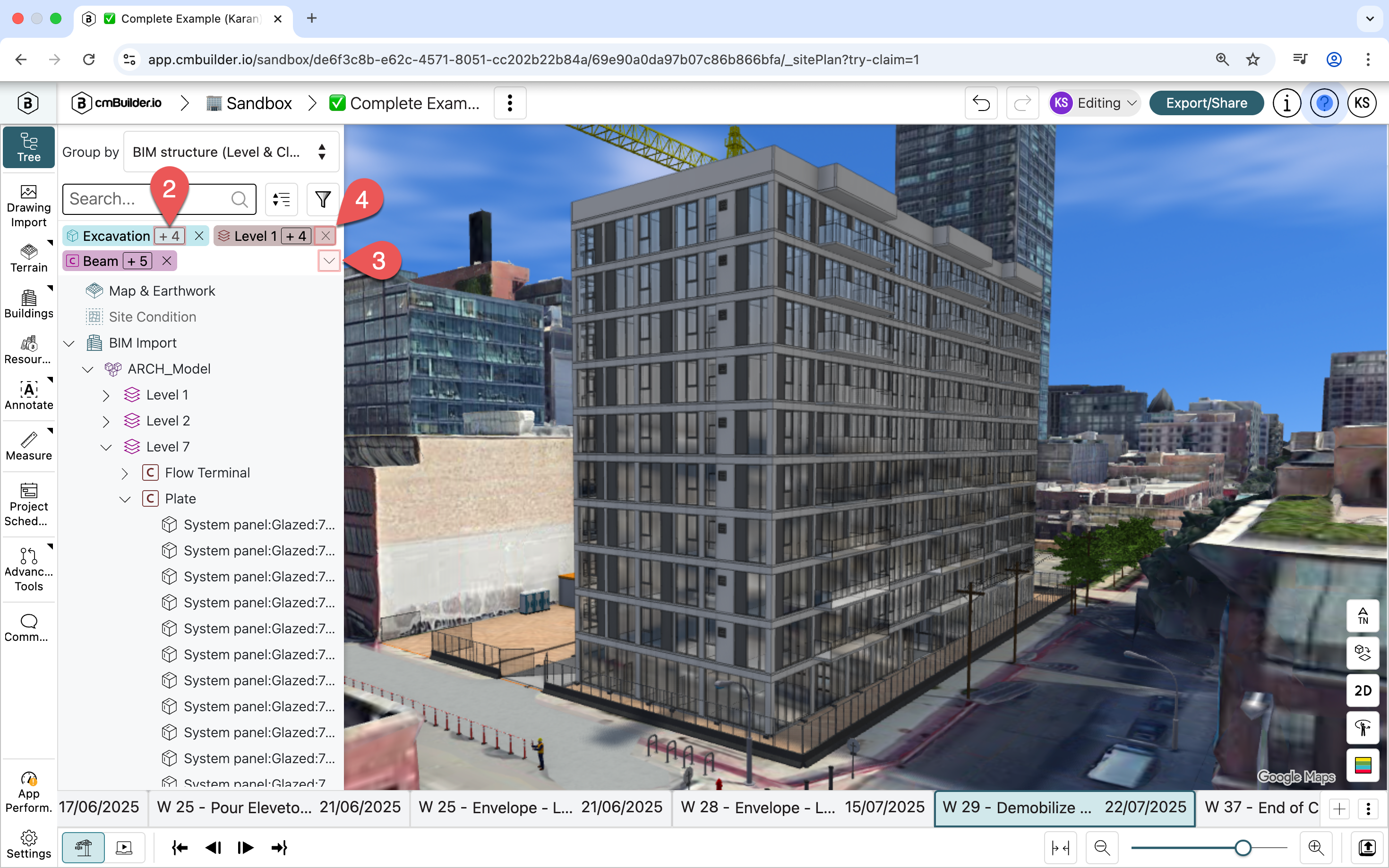The image size is (1389, 868).
Task: Click the timeline zoom slider handle
Action: 1243,847
